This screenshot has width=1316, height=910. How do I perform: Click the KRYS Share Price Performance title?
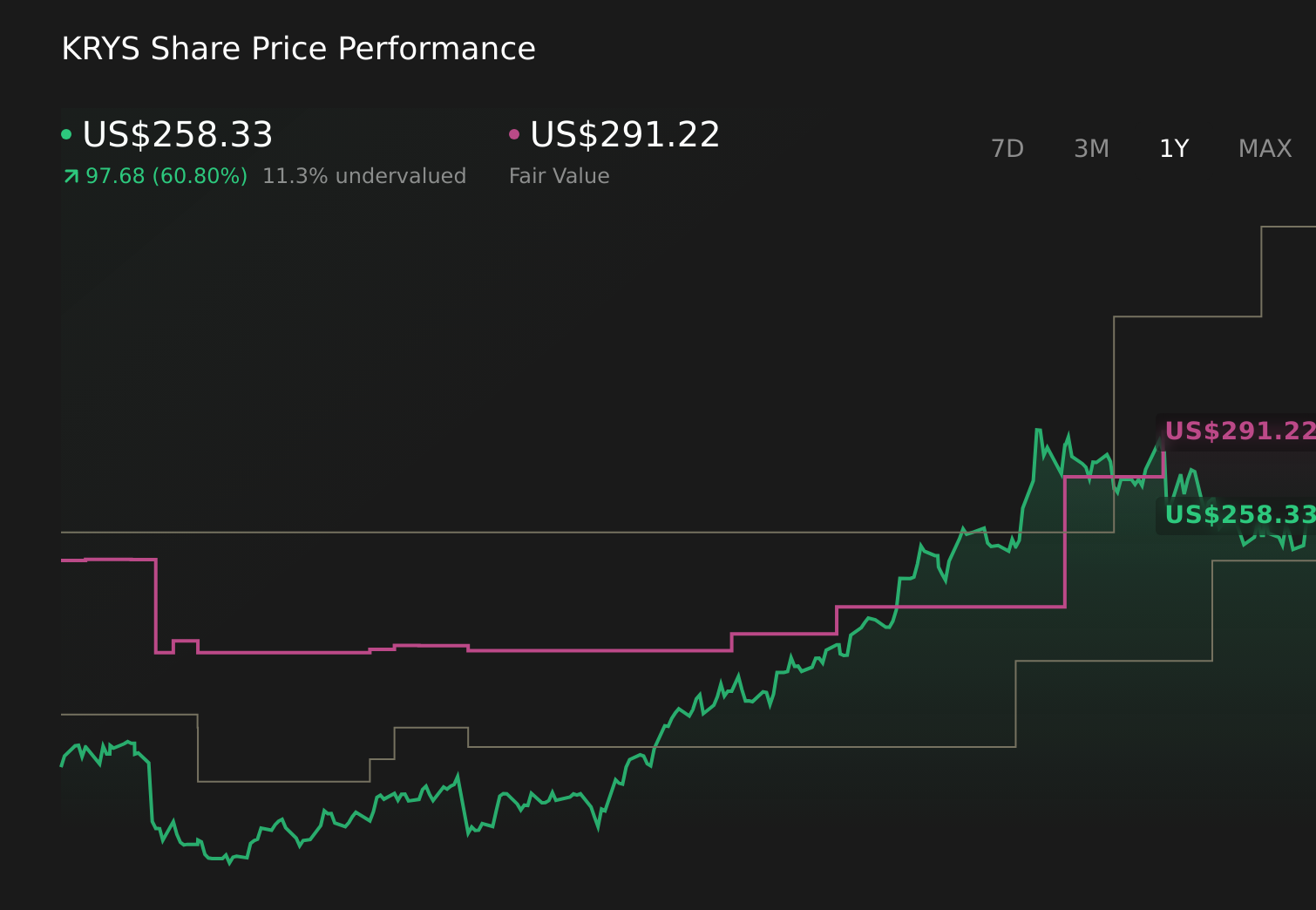(298, 49)
